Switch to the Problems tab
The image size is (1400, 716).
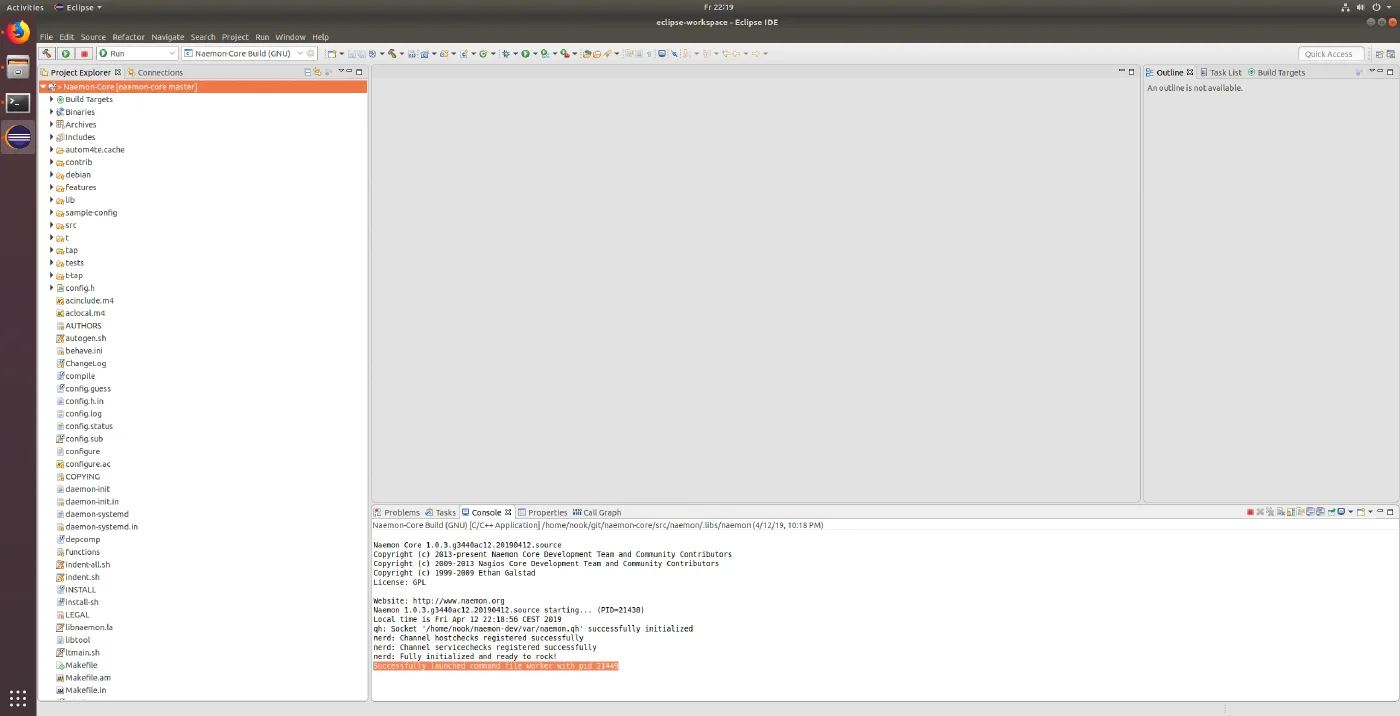pos(396,512)
